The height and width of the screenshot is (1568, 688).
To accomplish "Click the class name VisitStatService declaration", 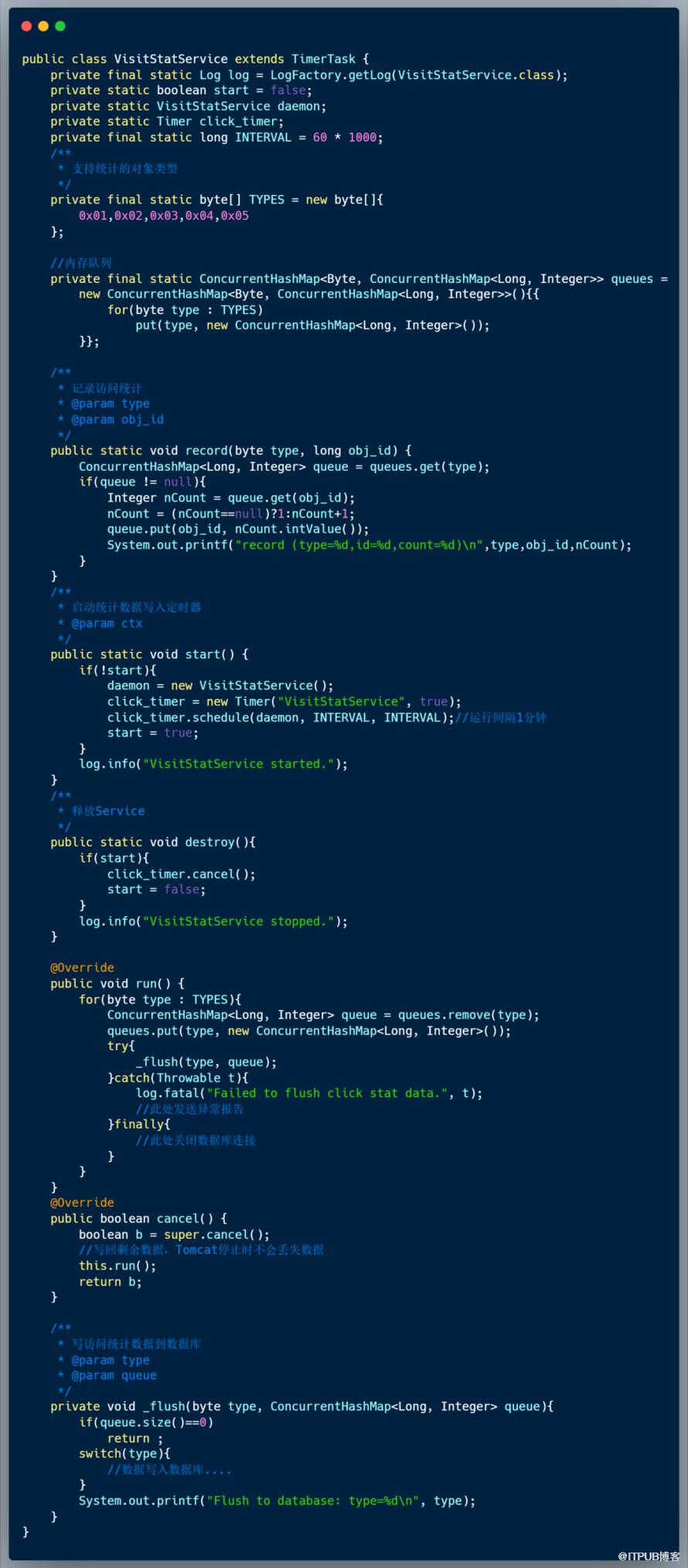I will coord(171,59).
